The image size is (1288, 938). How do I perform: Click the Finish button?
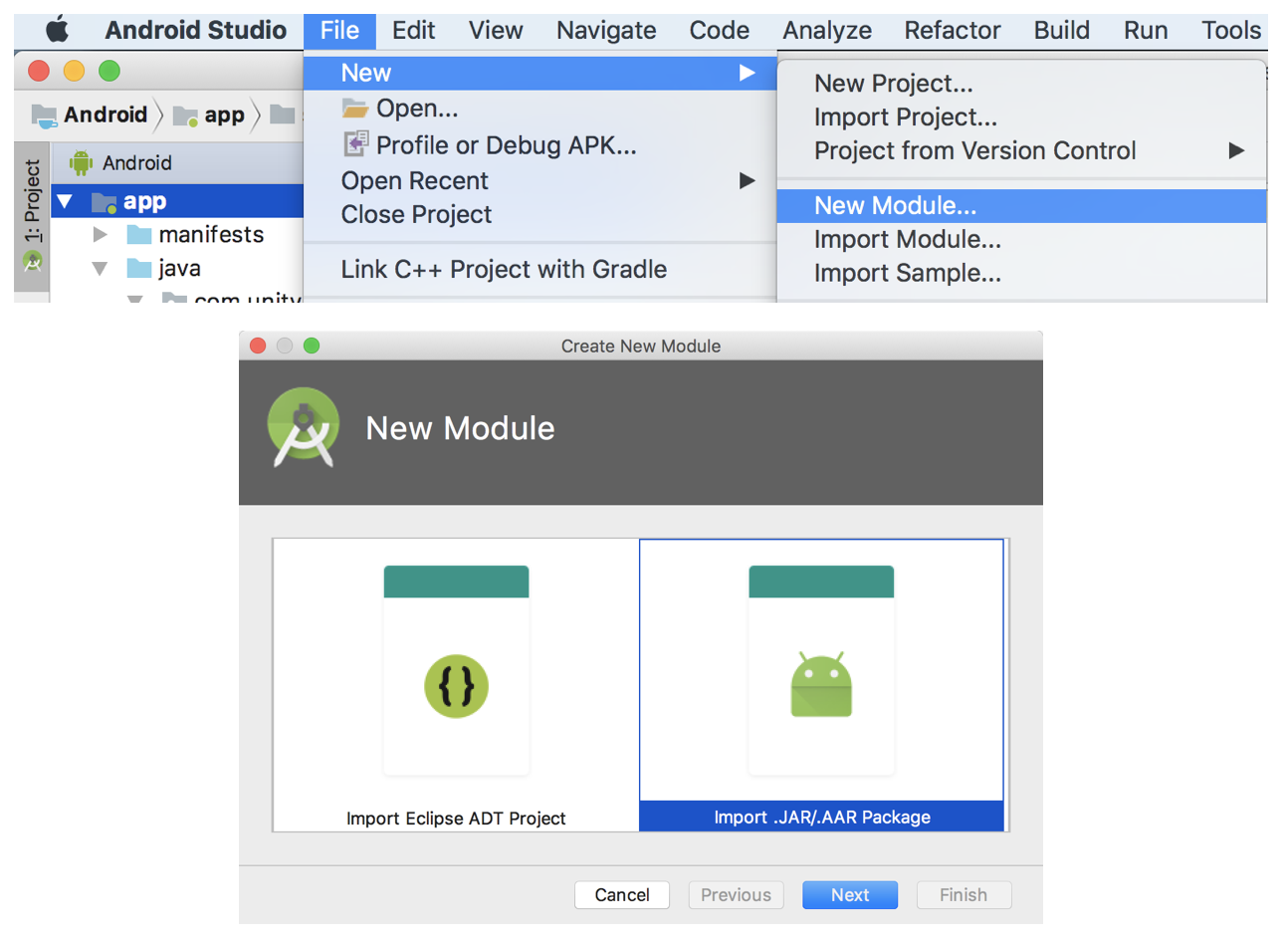pos(964,895)
